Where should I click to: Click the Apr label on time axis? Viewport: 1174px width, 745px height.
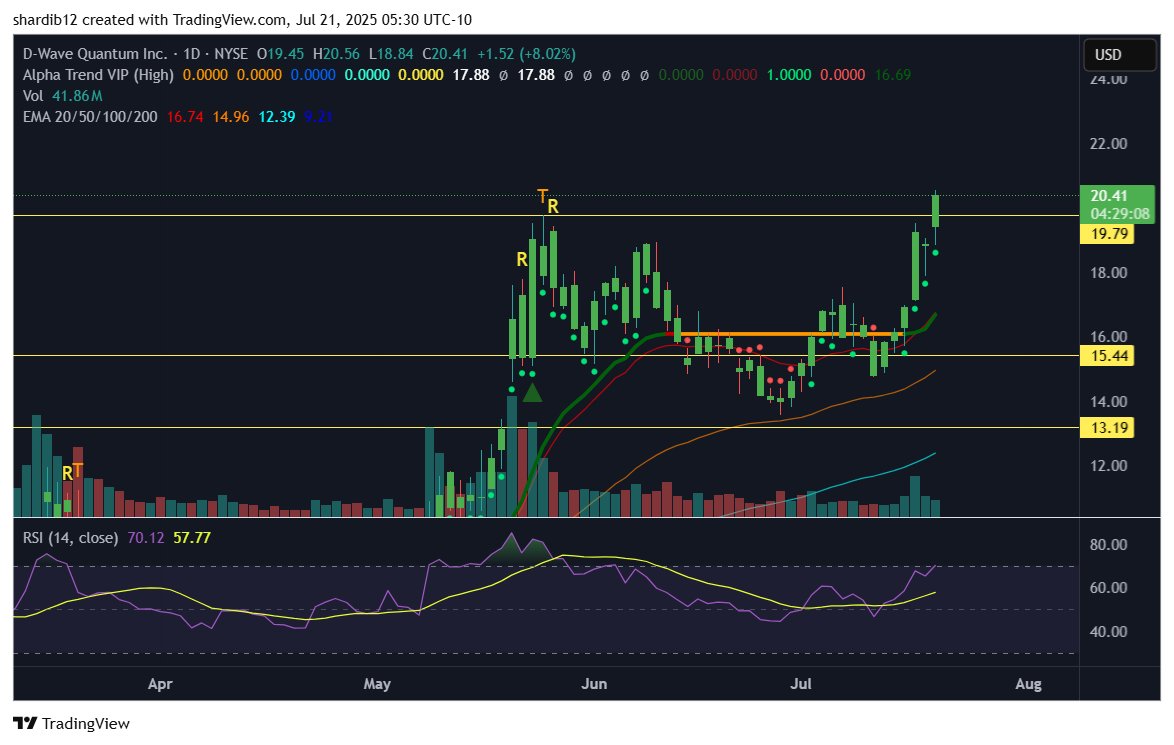(160, 684)
